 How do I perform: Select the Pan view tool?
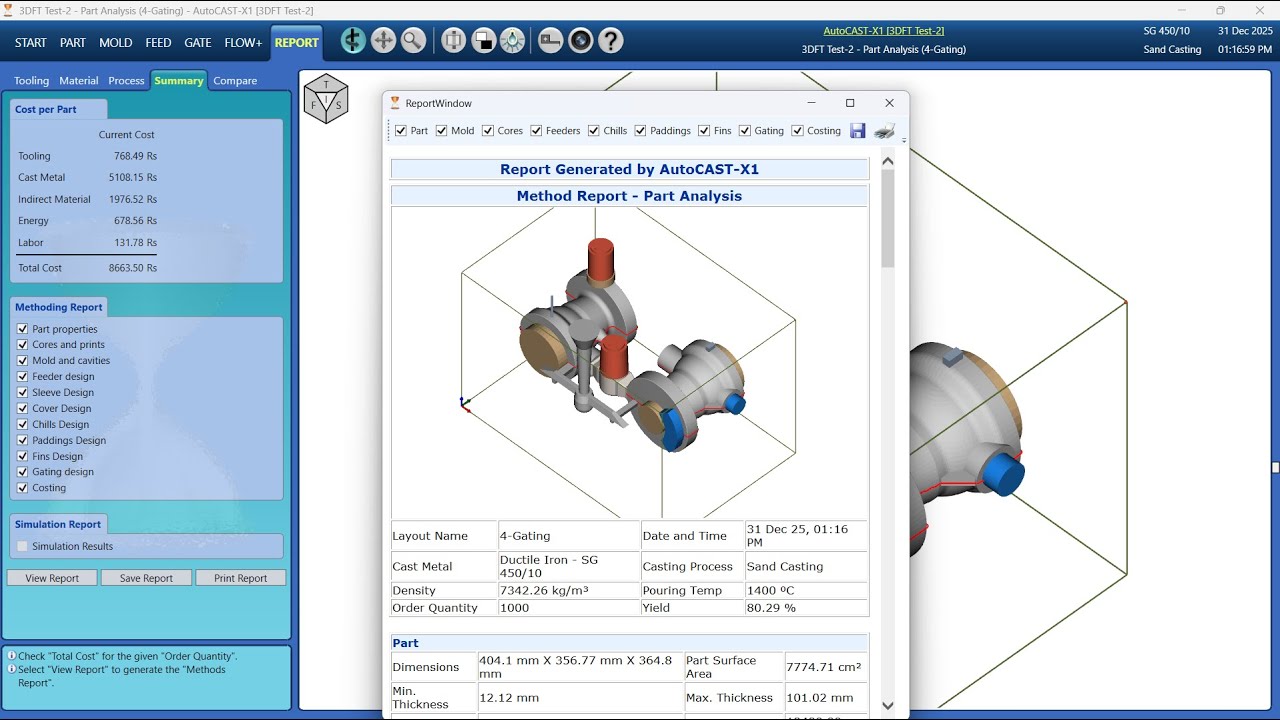[x=383, y=41]
